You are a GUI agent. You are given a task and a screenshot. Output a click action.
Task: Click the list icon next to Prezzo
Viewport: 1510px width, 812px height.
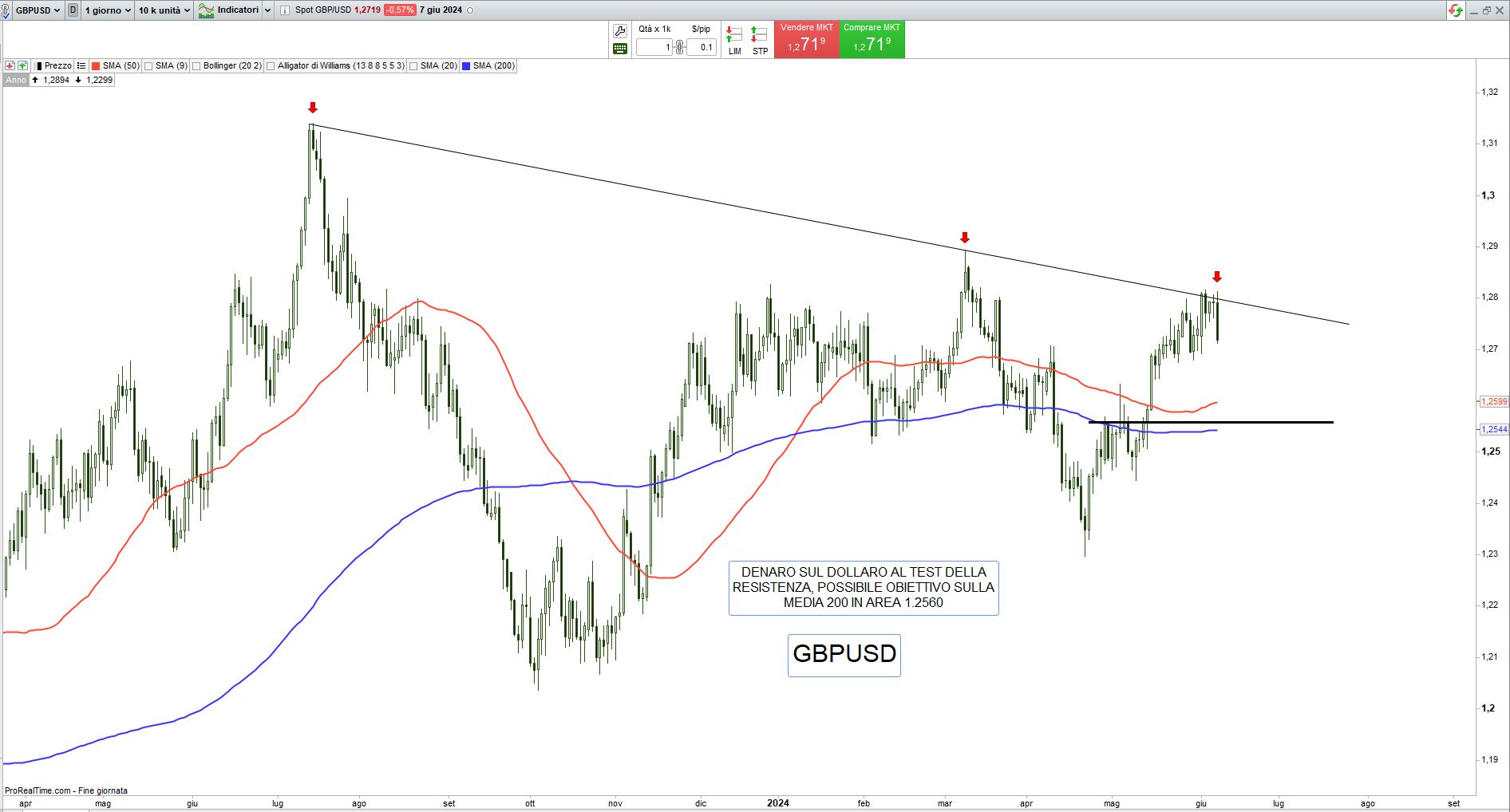tap(81, 65)
